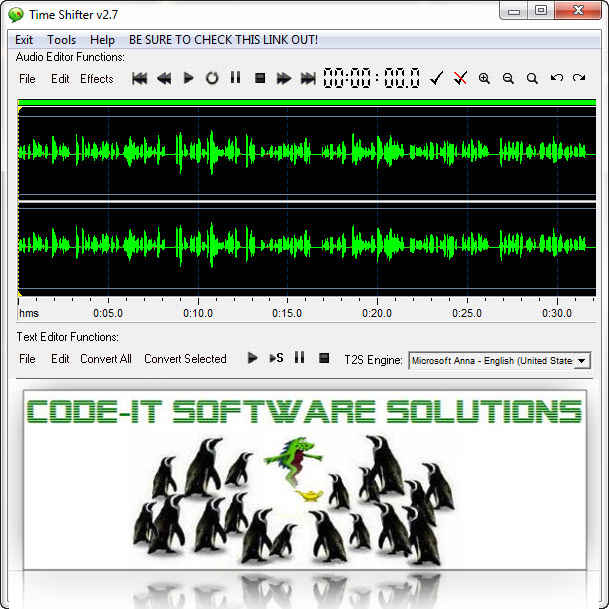Play the audio track
Screen dimensions: 609x609
188,78
